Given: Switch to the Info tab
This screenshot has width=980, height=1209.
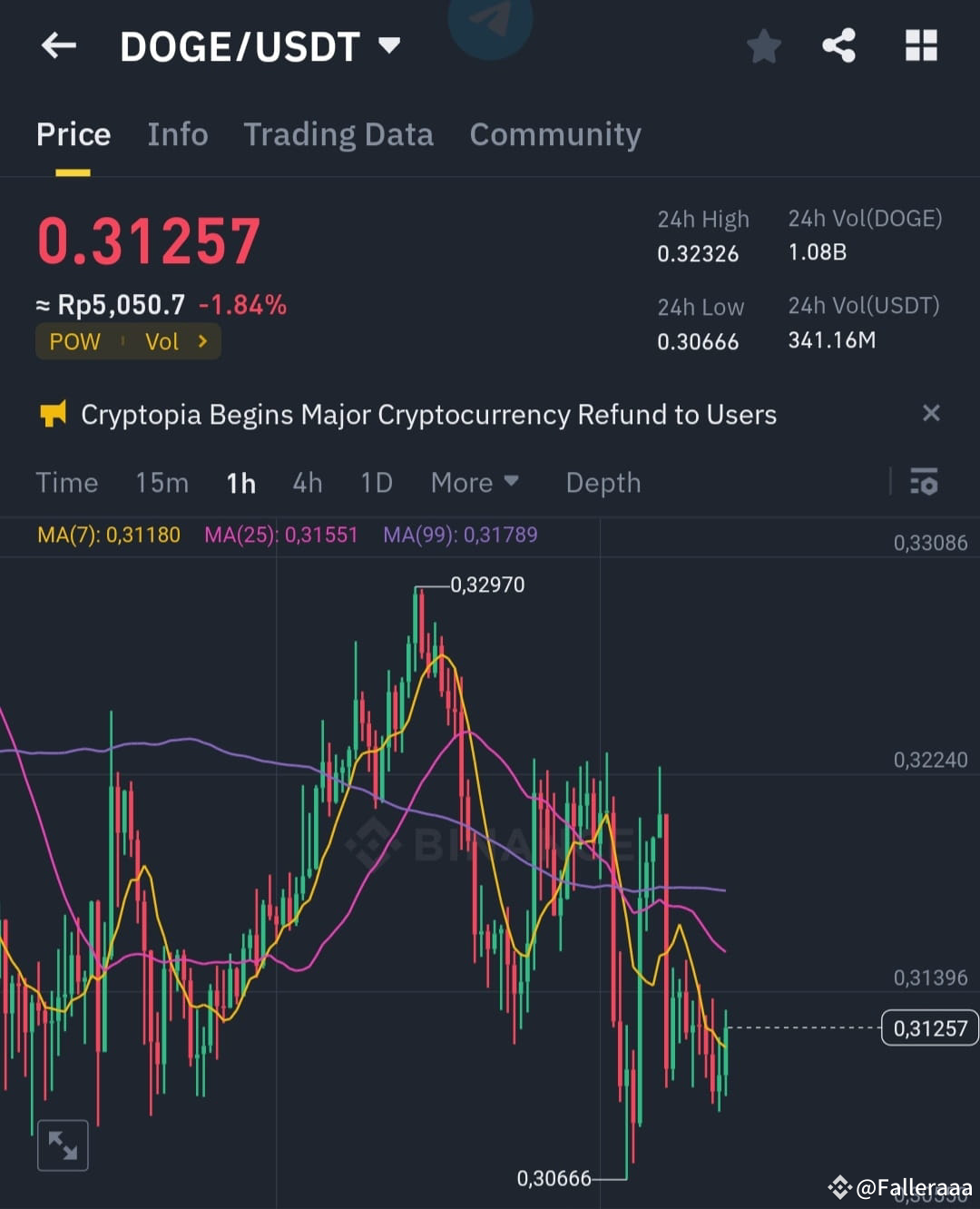Looking at the screenshot, I should coord(178,134).
